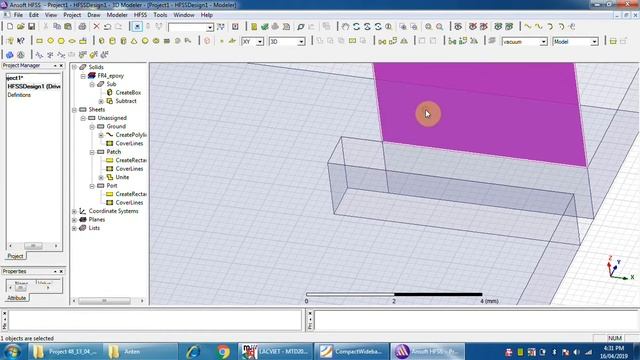This screenshot has height=360, width=640.
Task: Open the File menu
Action: (x=18, y=15)
